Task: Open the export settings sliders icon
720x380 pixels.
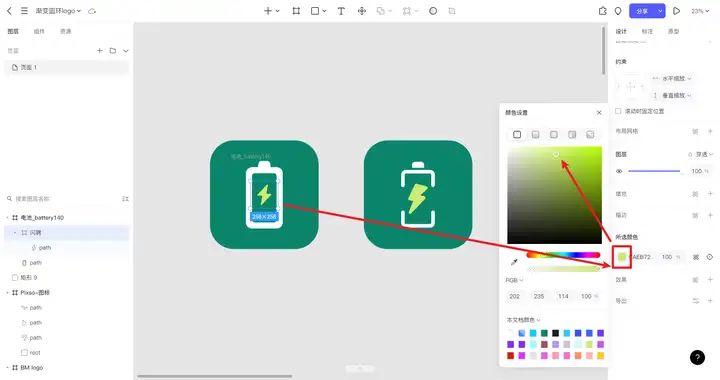Action: pyautogui.click(x=696, y=301)
